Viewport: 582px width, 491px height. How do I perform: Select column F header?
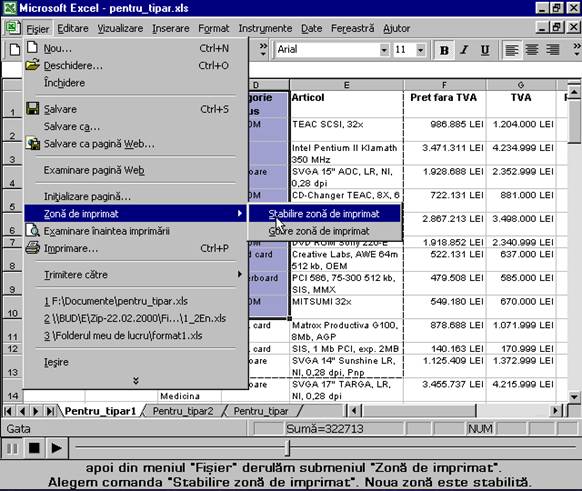coord(444,85)
